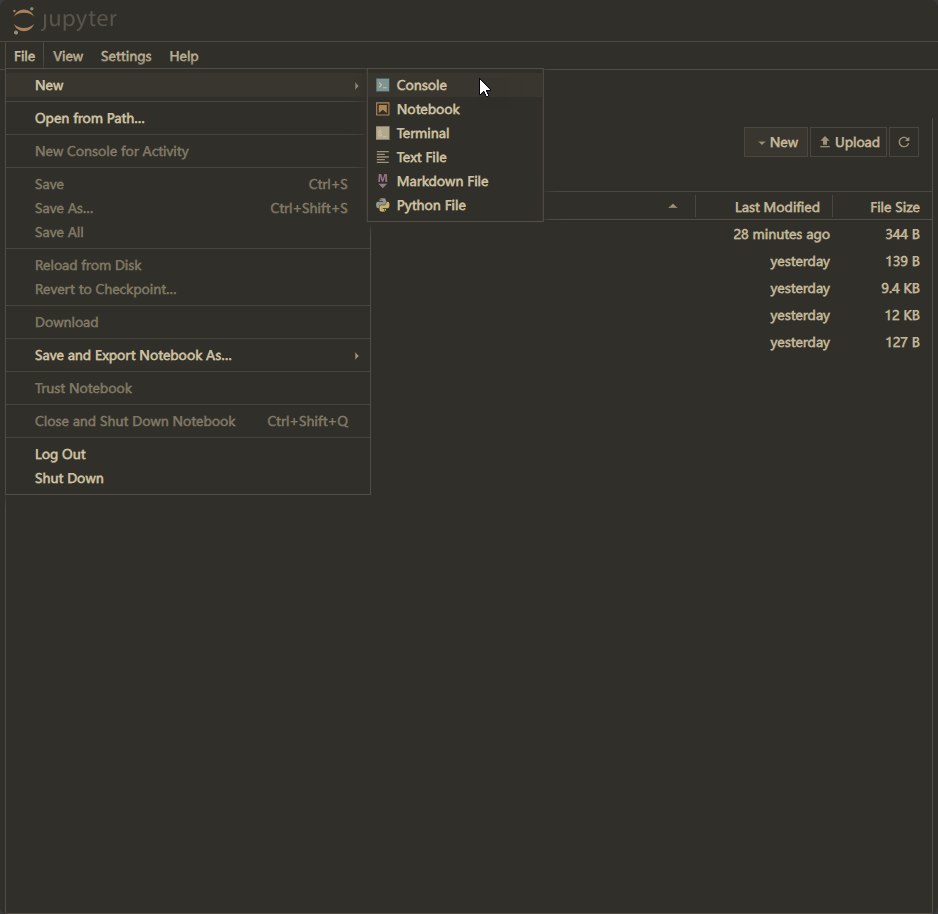Open the Settings menu
The height and width of the screenshot is (914, 938).
click(x=126, y=56)
